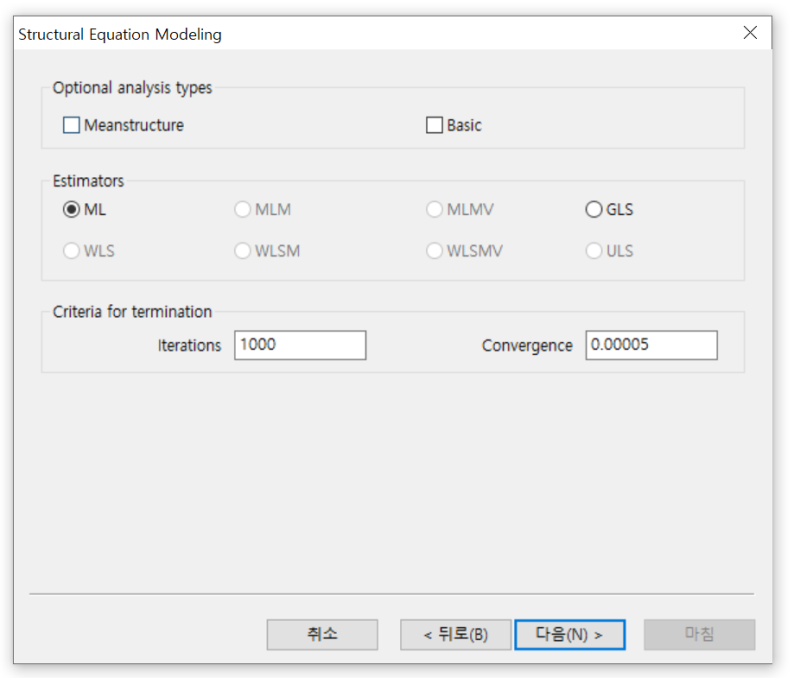Screen dimensions: 800x678
Task: Click the Optional analysis types group label
Action: pyautogui.click(x=132, y=88)
